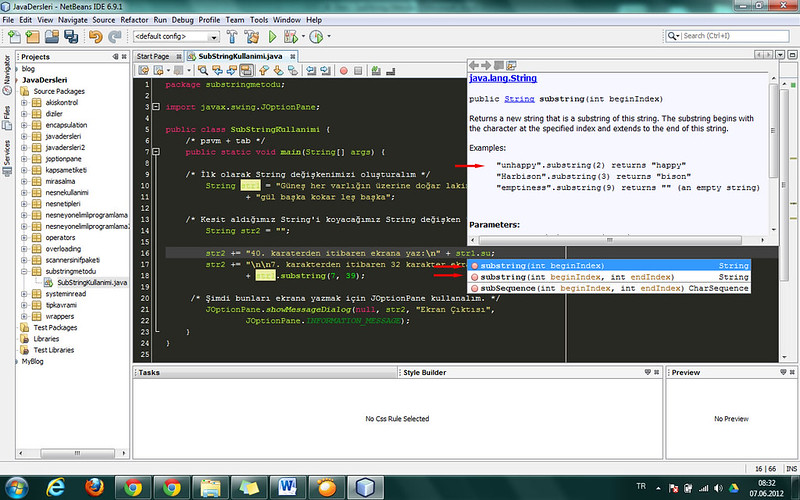The width and height of the screenshot is (800, 500).
Task: Open Firefox from the taskbar
Action: point(94,488)
